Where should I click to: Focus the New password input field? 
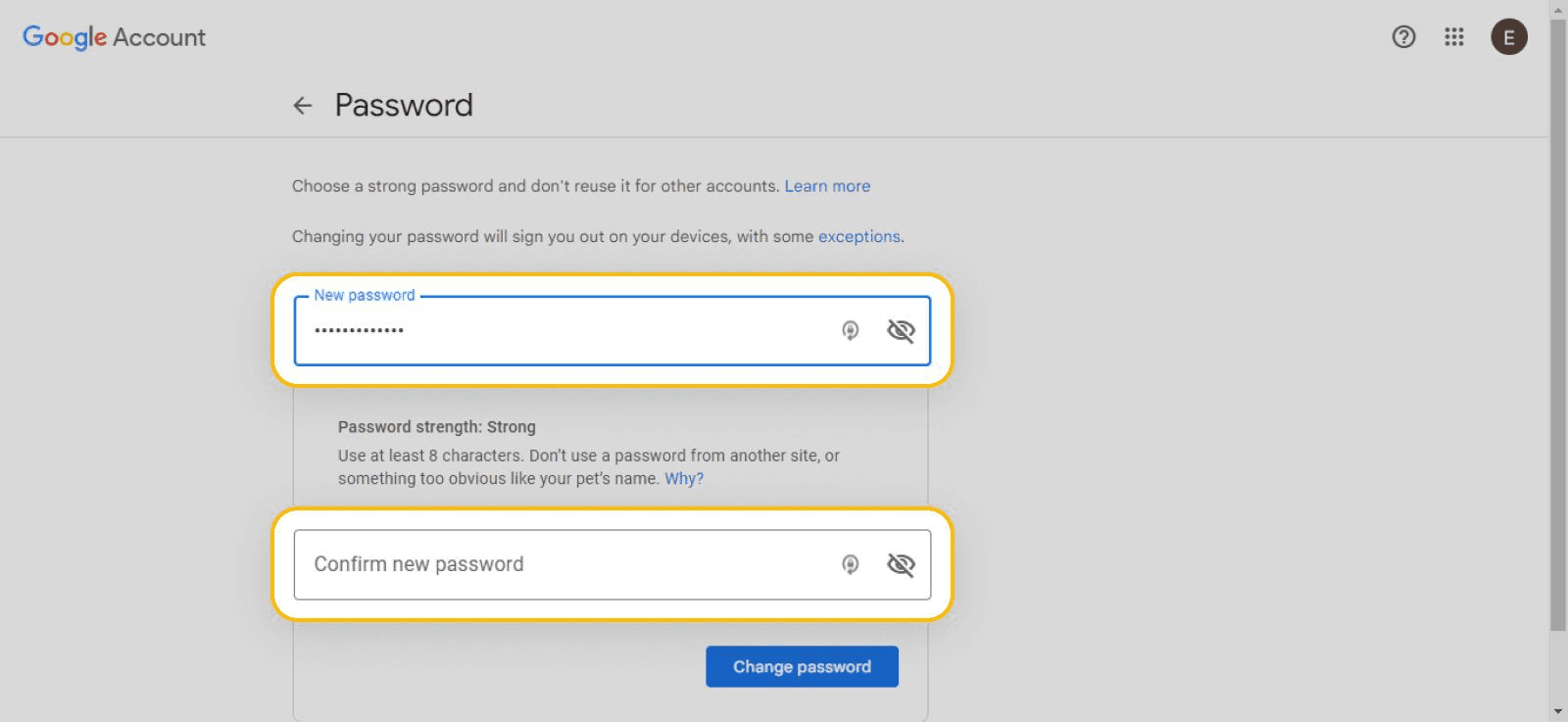pyautogui.click(x=612, y=330)
